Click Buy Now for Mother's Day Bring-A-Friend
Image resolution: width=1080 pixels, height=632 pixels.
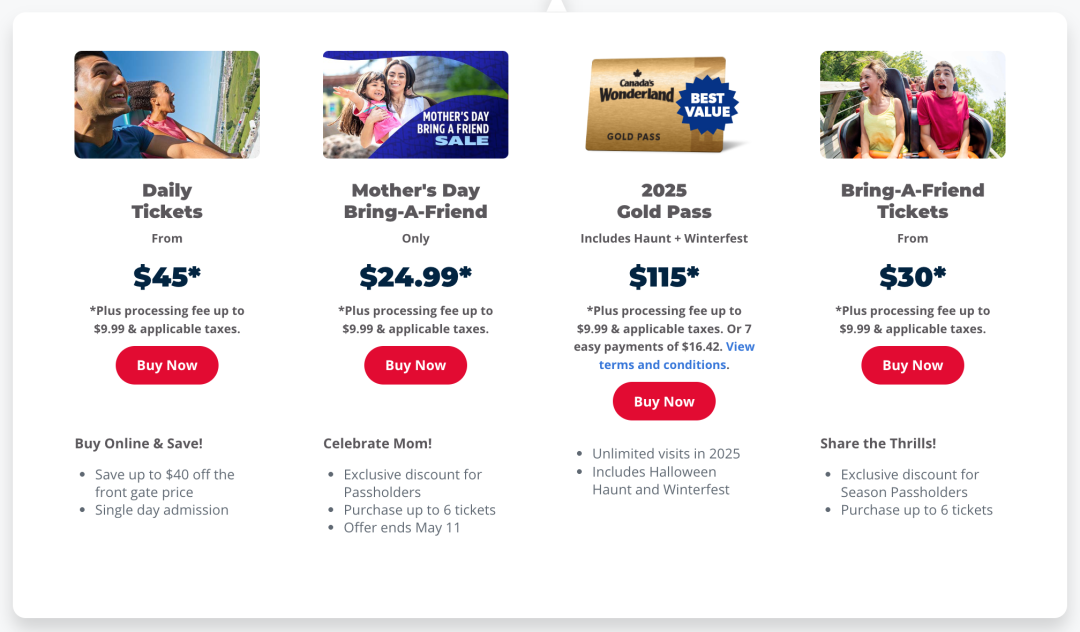(x=415, y=365)
